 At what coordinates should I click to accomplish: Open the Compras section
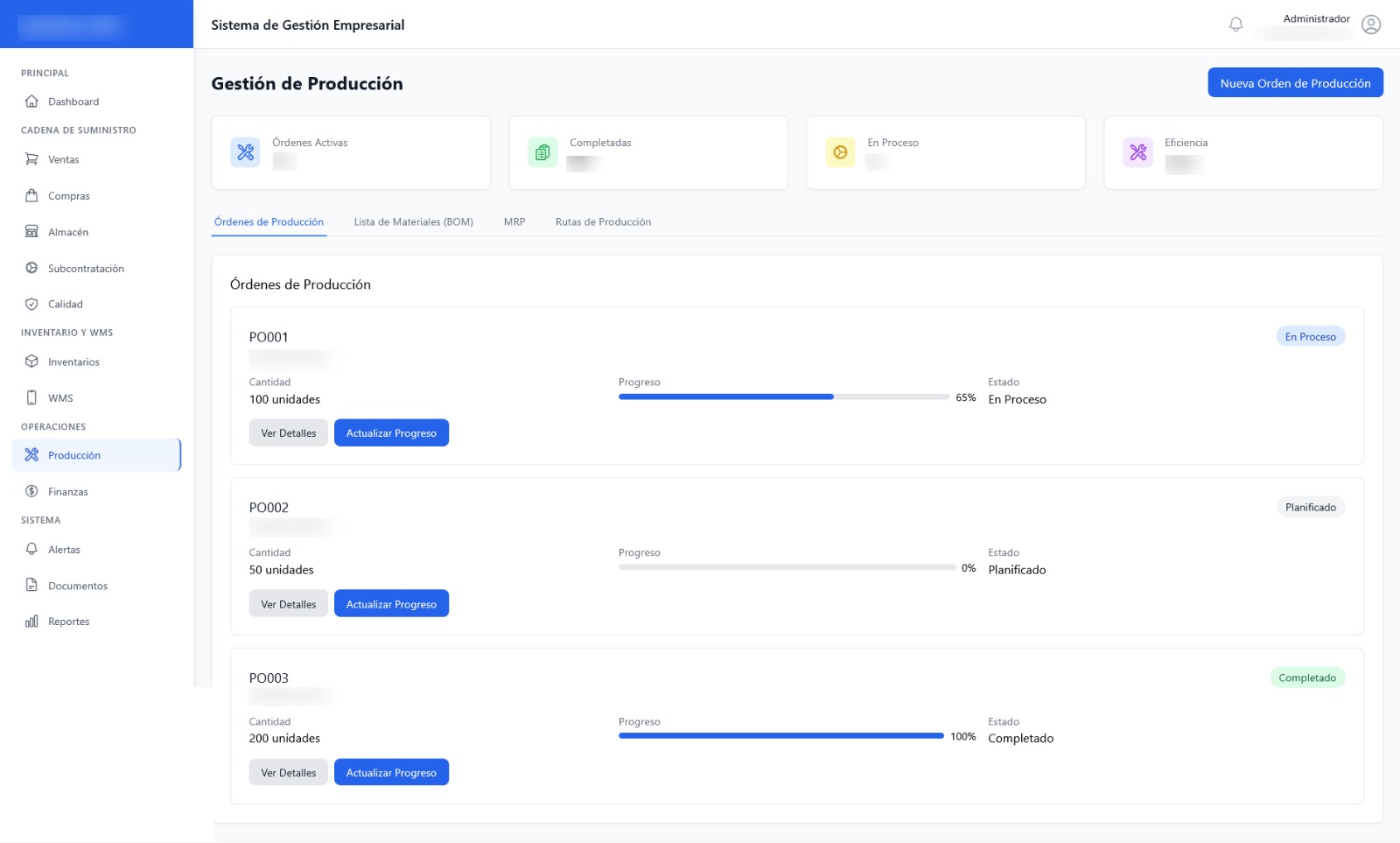point(70,196)
